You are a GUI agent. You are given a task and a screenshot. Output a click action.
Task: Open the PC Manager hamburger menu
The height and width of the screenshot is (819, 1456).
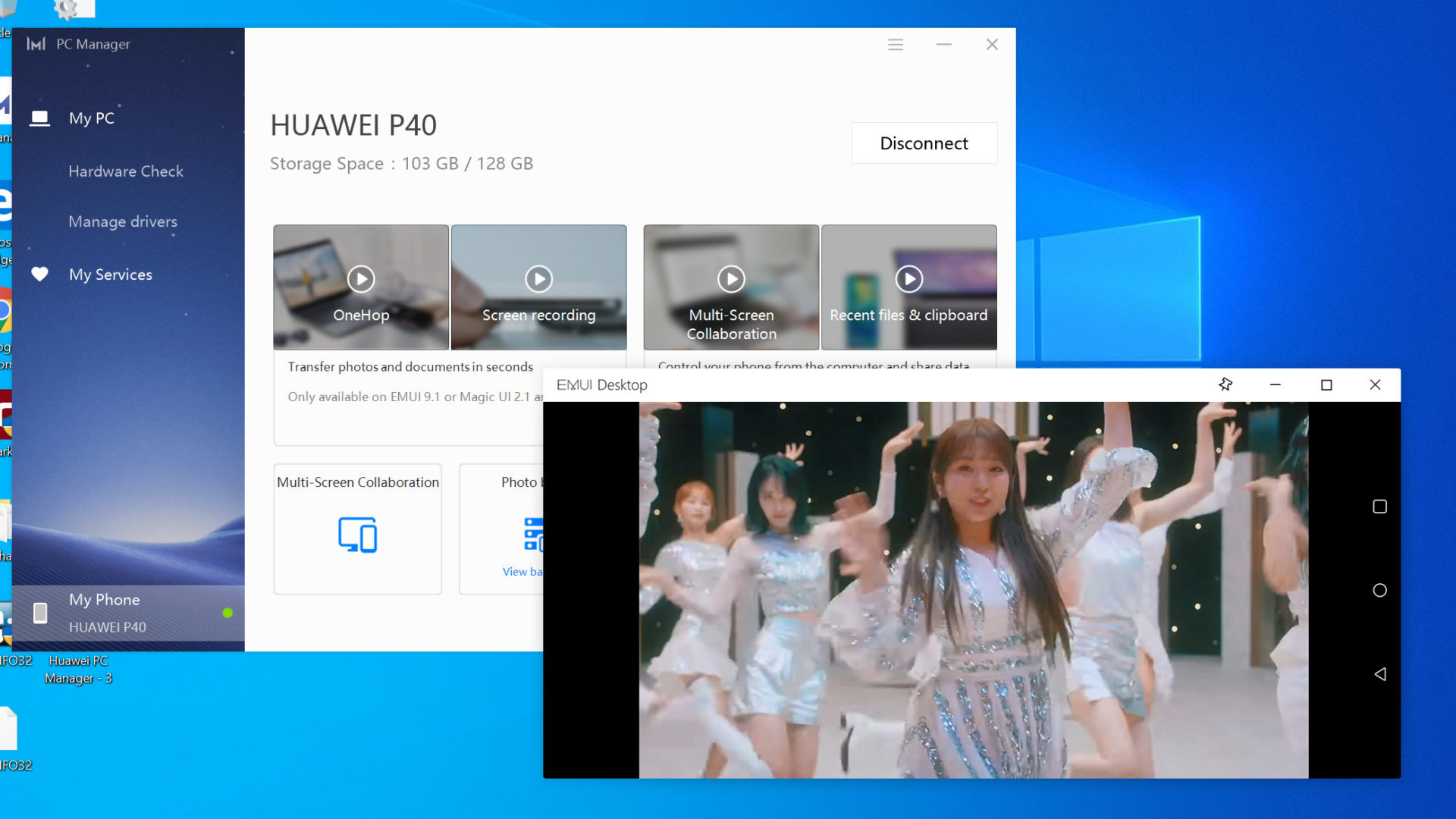[896, 45]
